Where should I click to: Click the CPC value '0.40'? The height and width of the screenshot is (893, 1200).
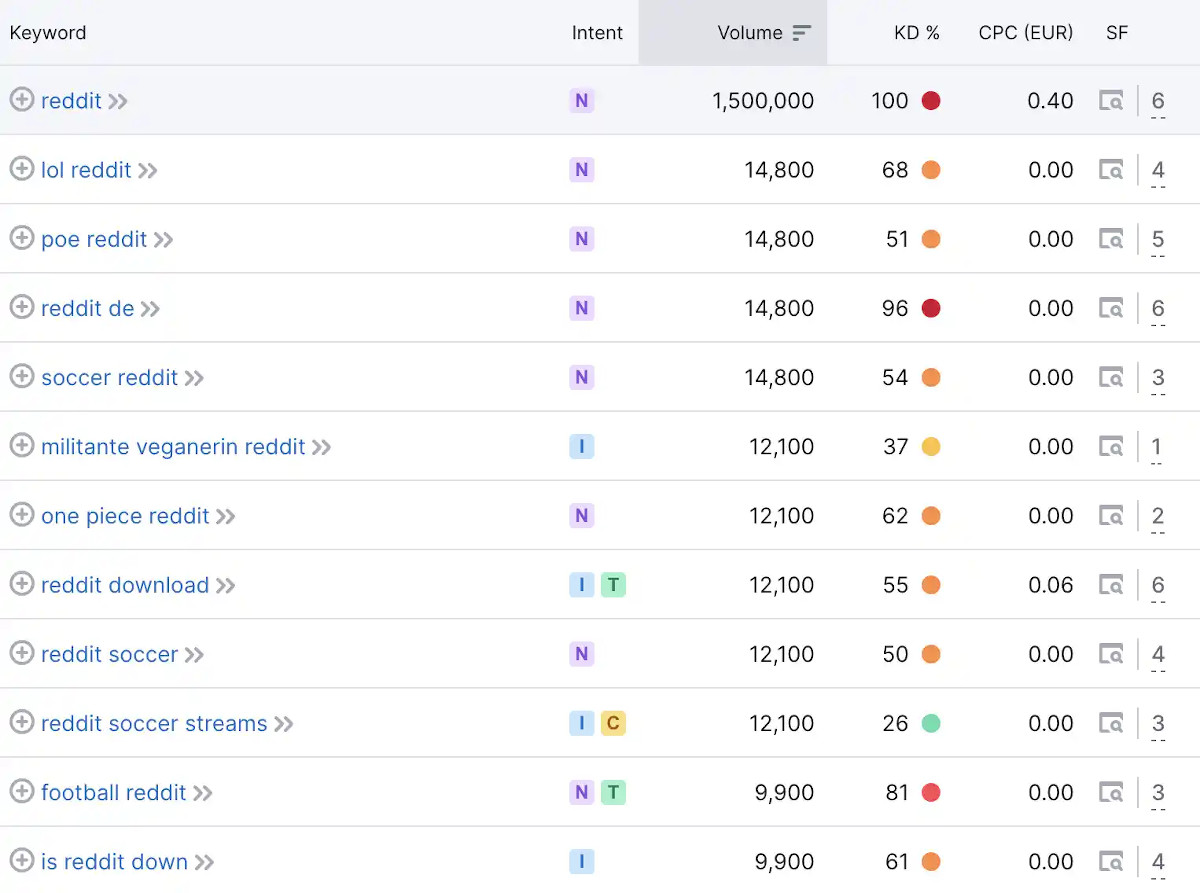[x=1051, y=101]
